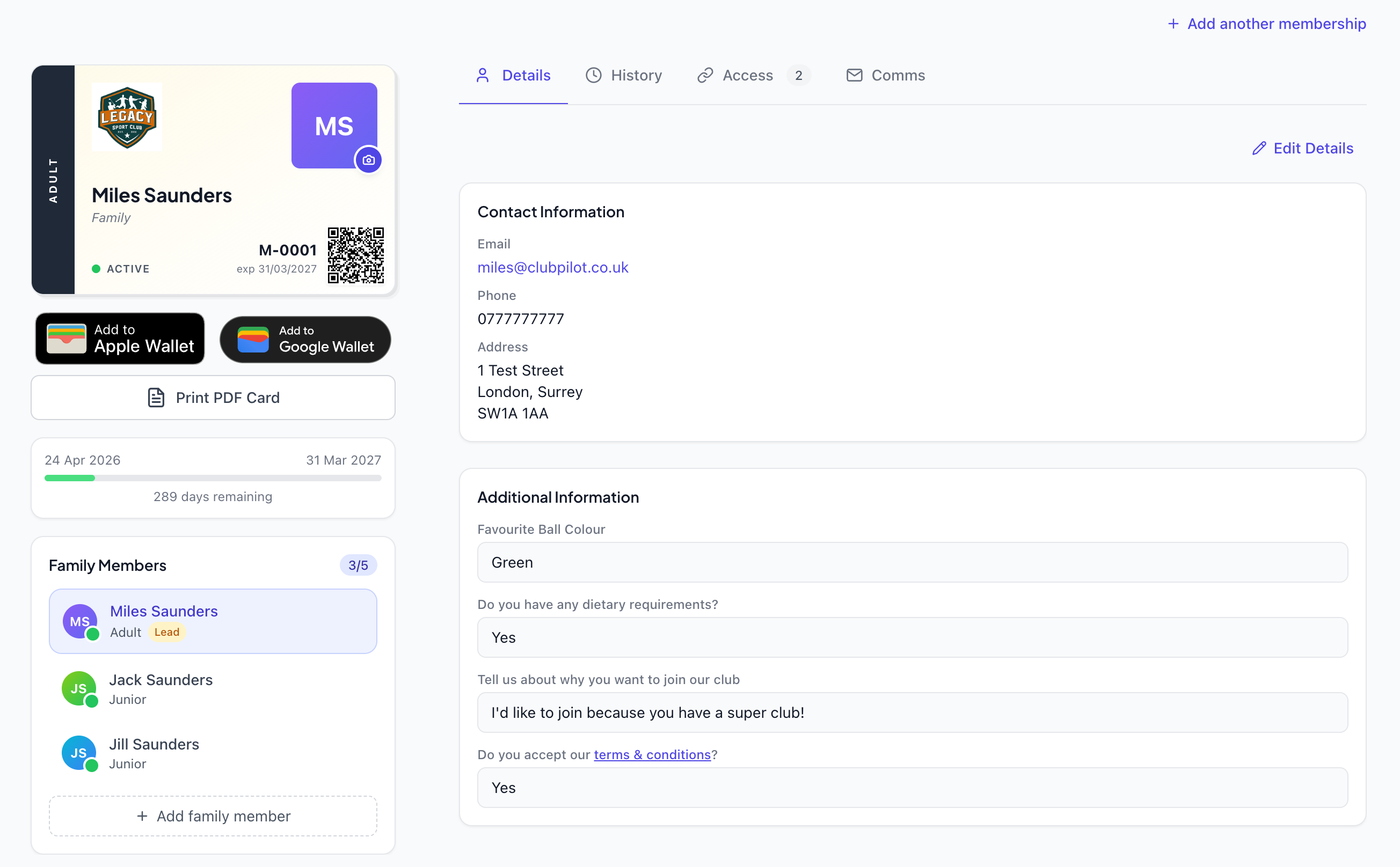Click the Additional Information heading
The height and width of the screenshot is (867, 1400).
coord(558,497)
